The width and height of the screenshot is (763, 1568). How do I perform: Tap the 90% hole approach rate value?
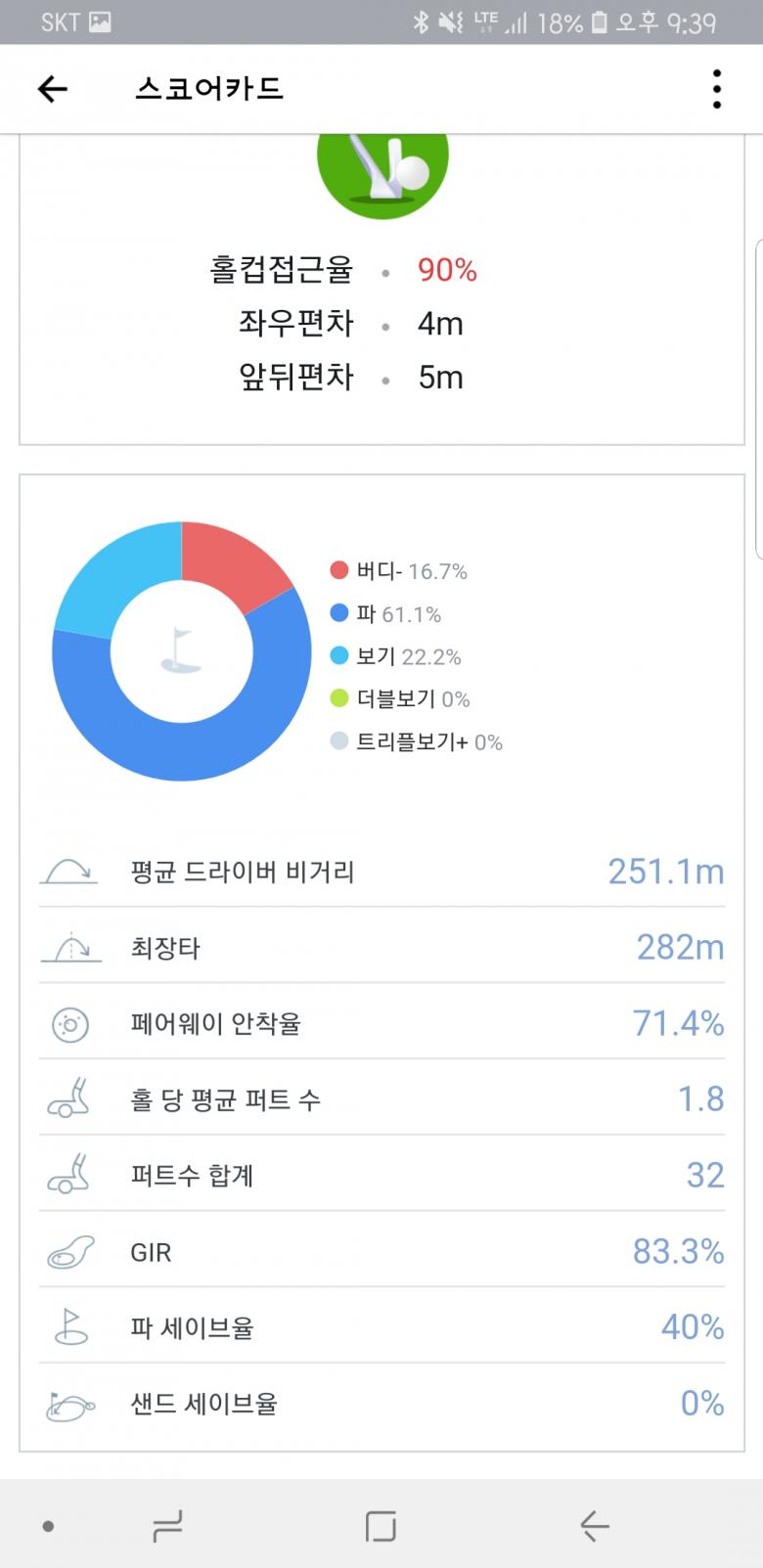[447, 270]
